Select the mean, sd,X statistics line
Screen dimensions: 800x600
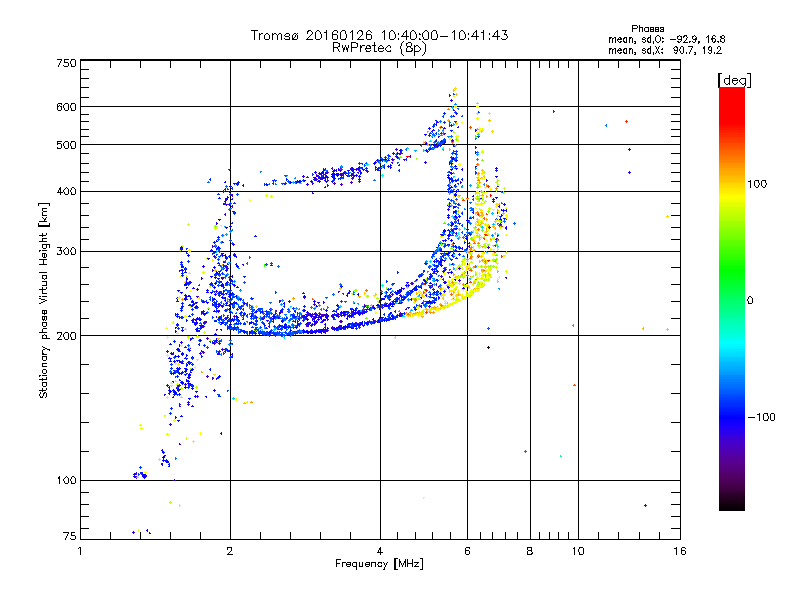click(650, 49)
